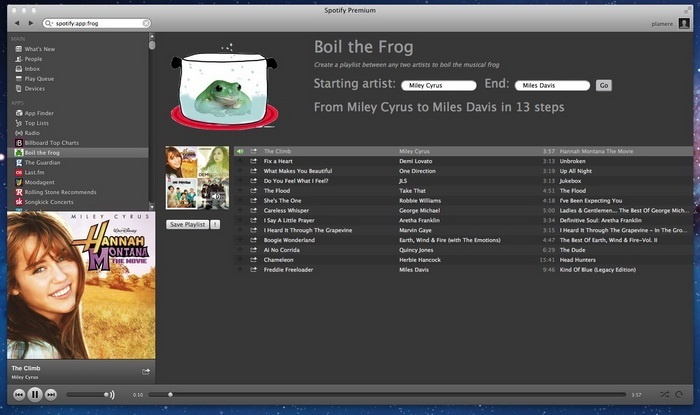This screenshot has height=415, width=700.
Task: Go forward with the right arrow
Action: pyautogui.click(x=31, y=23)
